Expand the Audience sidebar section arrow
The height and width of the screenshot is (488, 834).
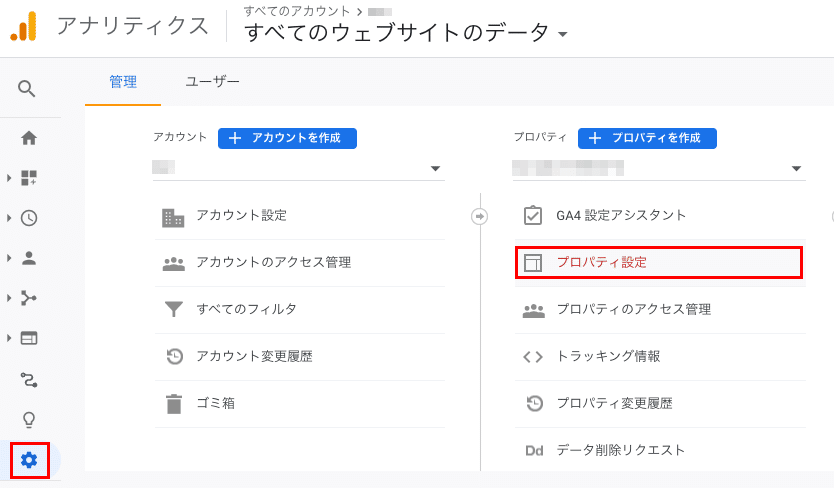pyautogui.click(x=9, y=258)
